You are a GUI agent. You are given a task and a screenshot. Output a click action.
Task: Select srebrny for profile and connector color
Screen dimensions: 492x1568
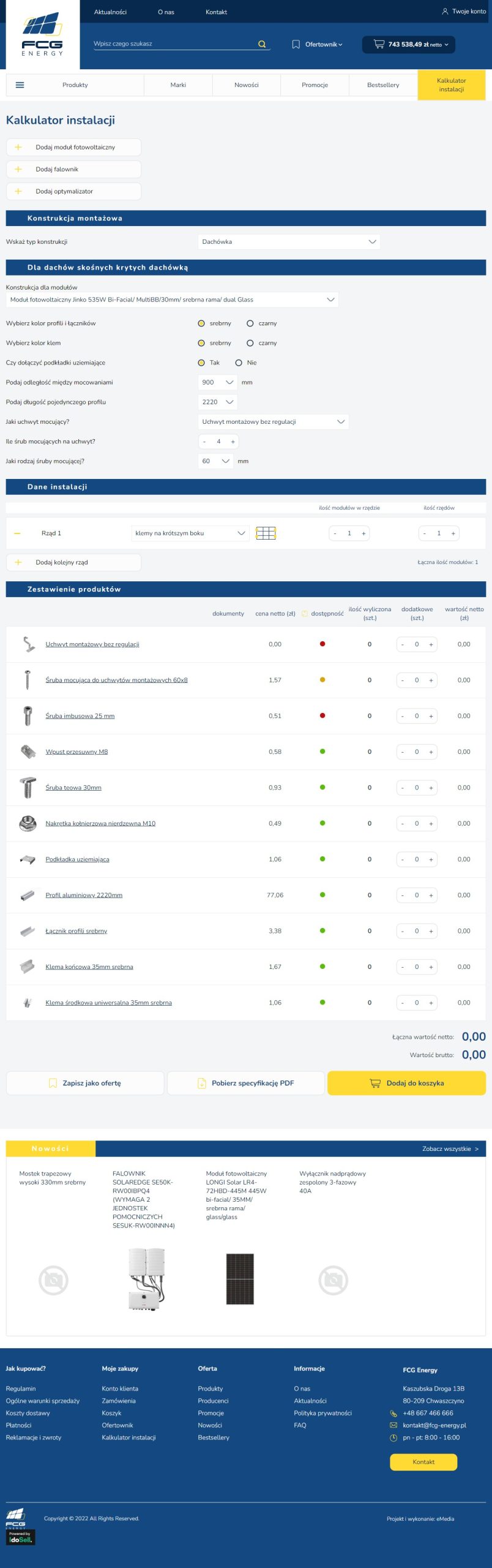[x=201, y=323]
